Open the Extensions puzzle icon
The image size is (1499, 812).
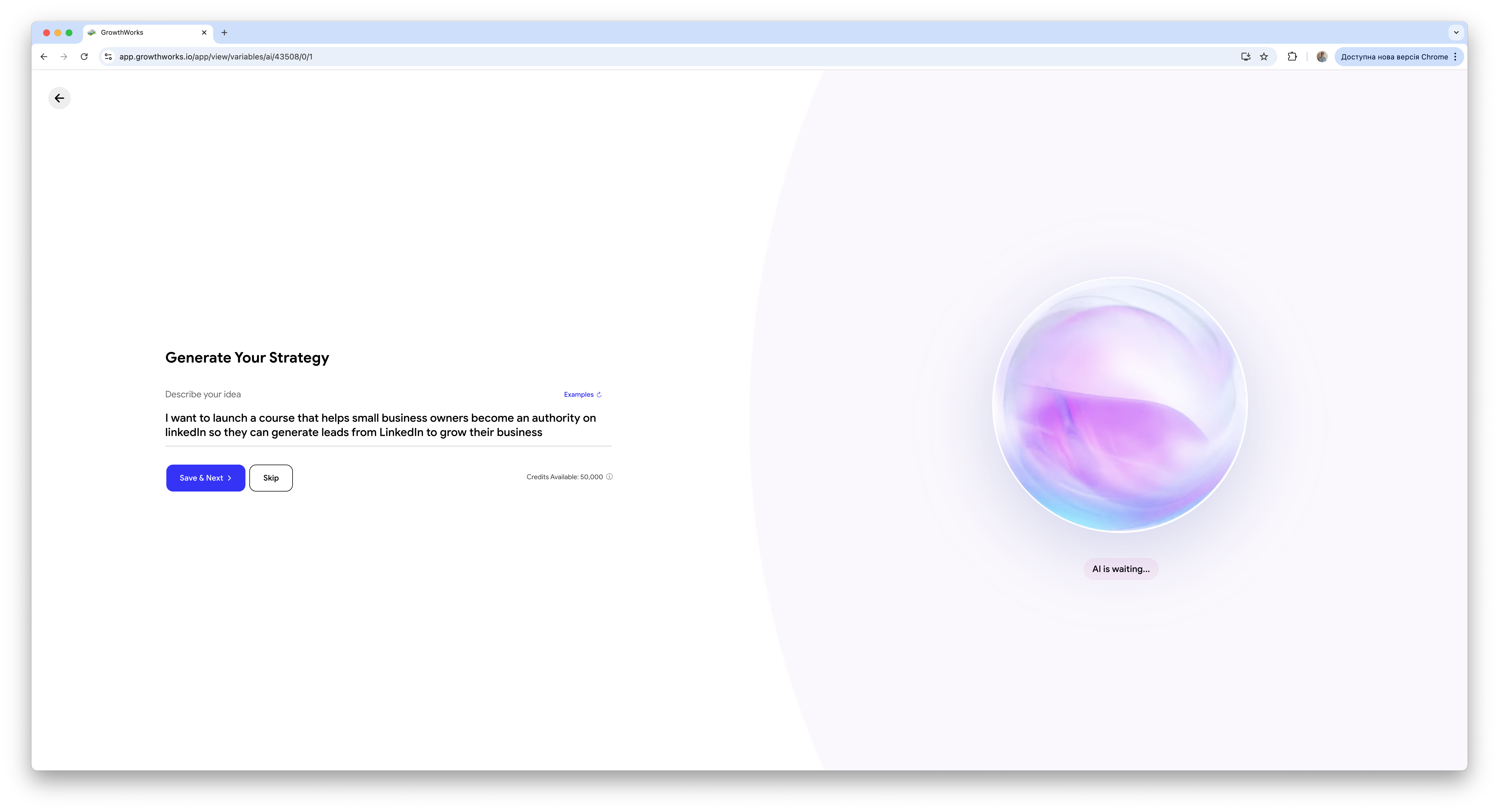[1292, 56]
